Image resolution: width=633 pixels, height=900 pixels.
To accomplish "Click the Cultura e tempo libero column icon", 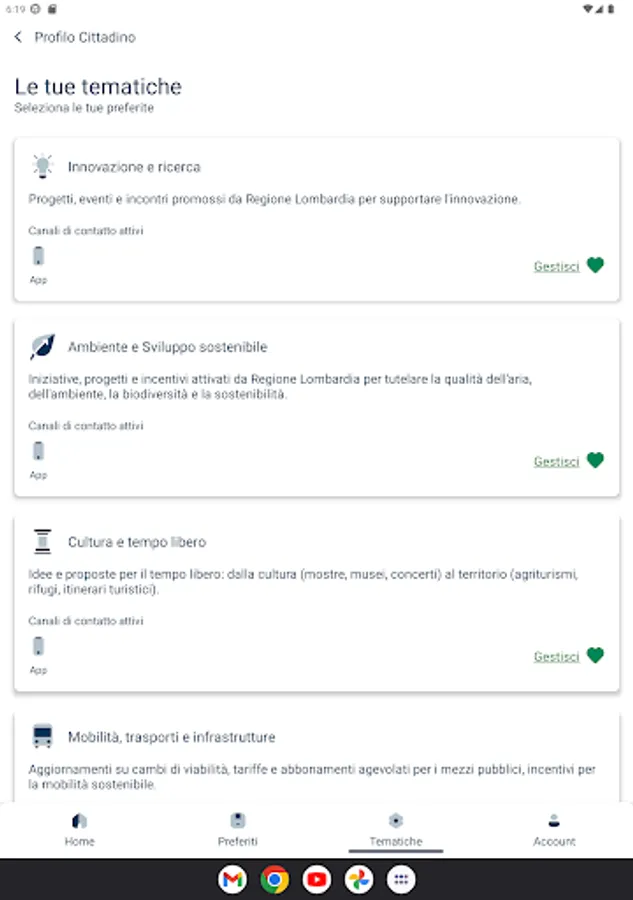I will [x=42, y=542].
